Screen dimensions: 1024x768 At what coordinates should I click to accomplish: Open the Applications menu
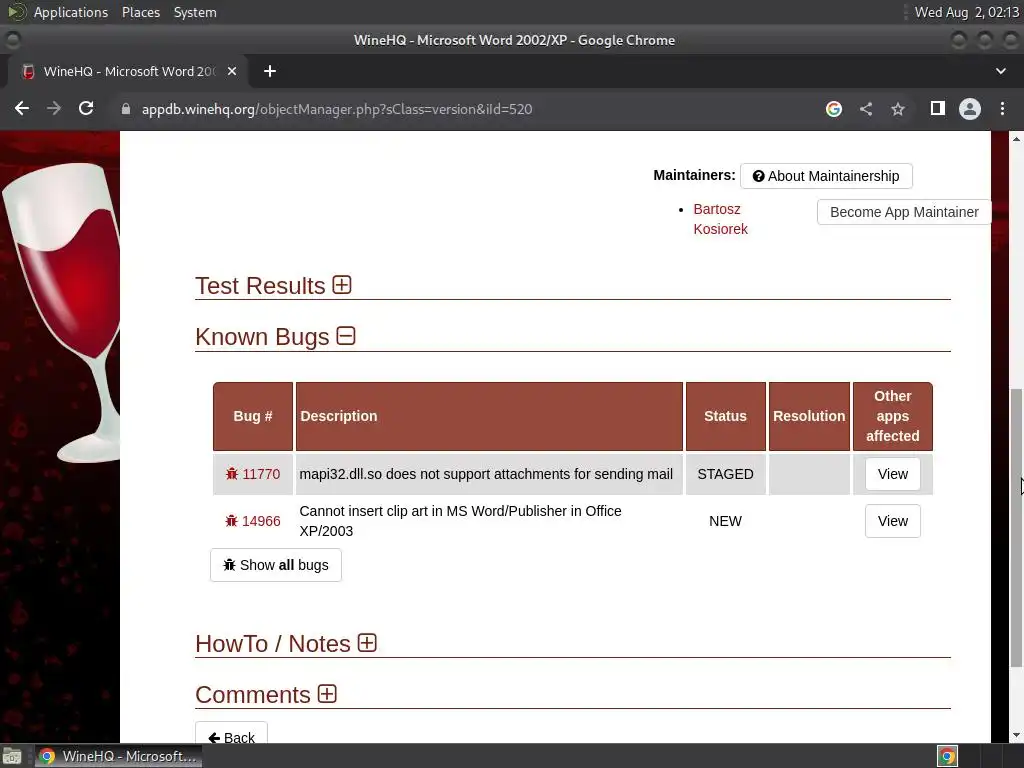click(71, 12)
